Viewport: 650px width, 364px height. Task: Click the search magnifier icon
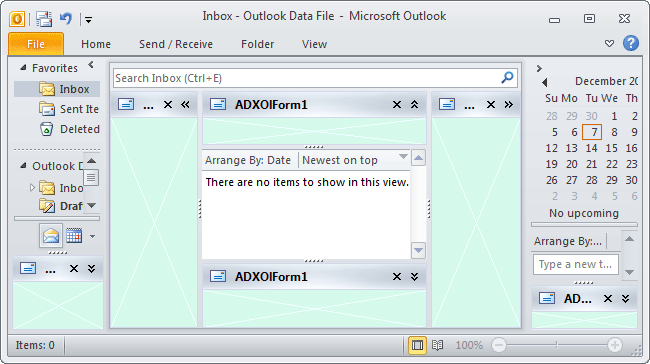(507, 78)
